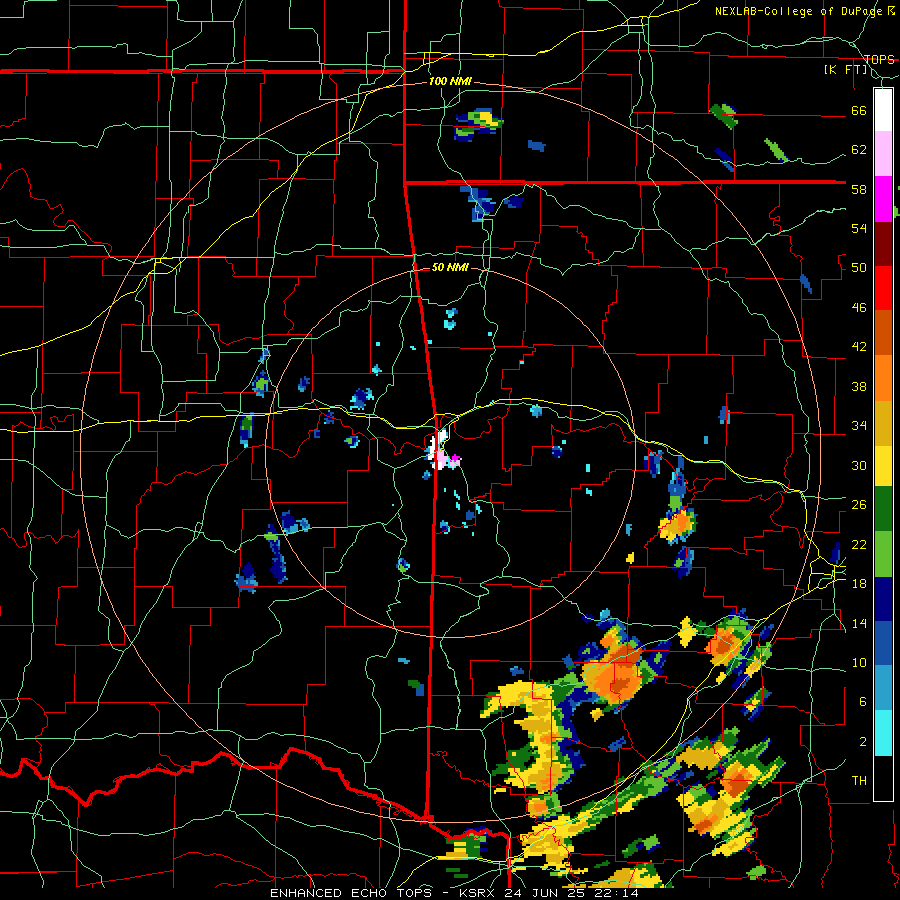Select the 46 legend value

[x=859, y=308]
